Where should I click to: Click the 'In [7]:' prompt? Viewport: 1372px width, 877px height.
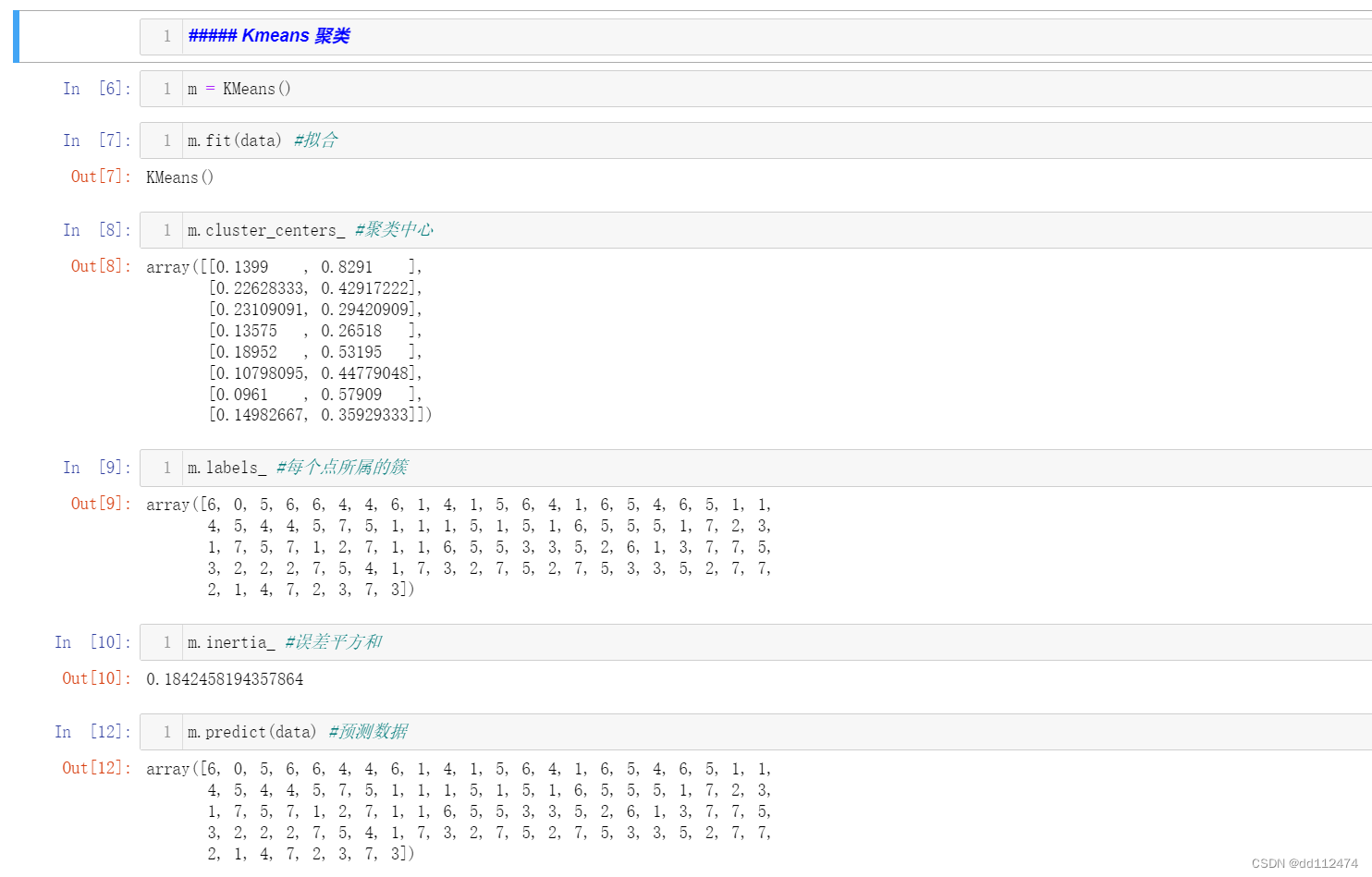click(x=97, y=140)
